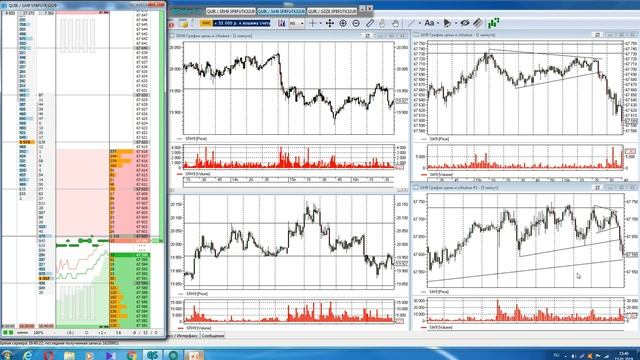Click the red stop circle icon in toolbar
Screen dimensions: 640x360
pos(171,24)
